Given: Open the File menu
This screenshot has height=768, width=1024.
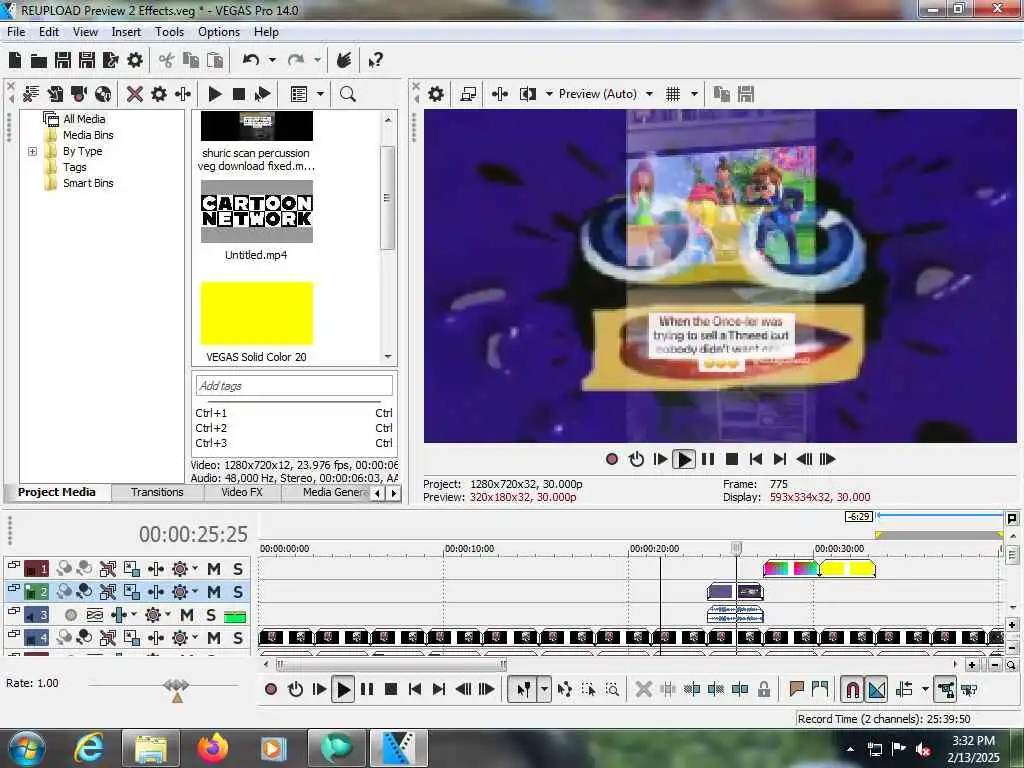Looking at the screenshot, I should point(16,32).
